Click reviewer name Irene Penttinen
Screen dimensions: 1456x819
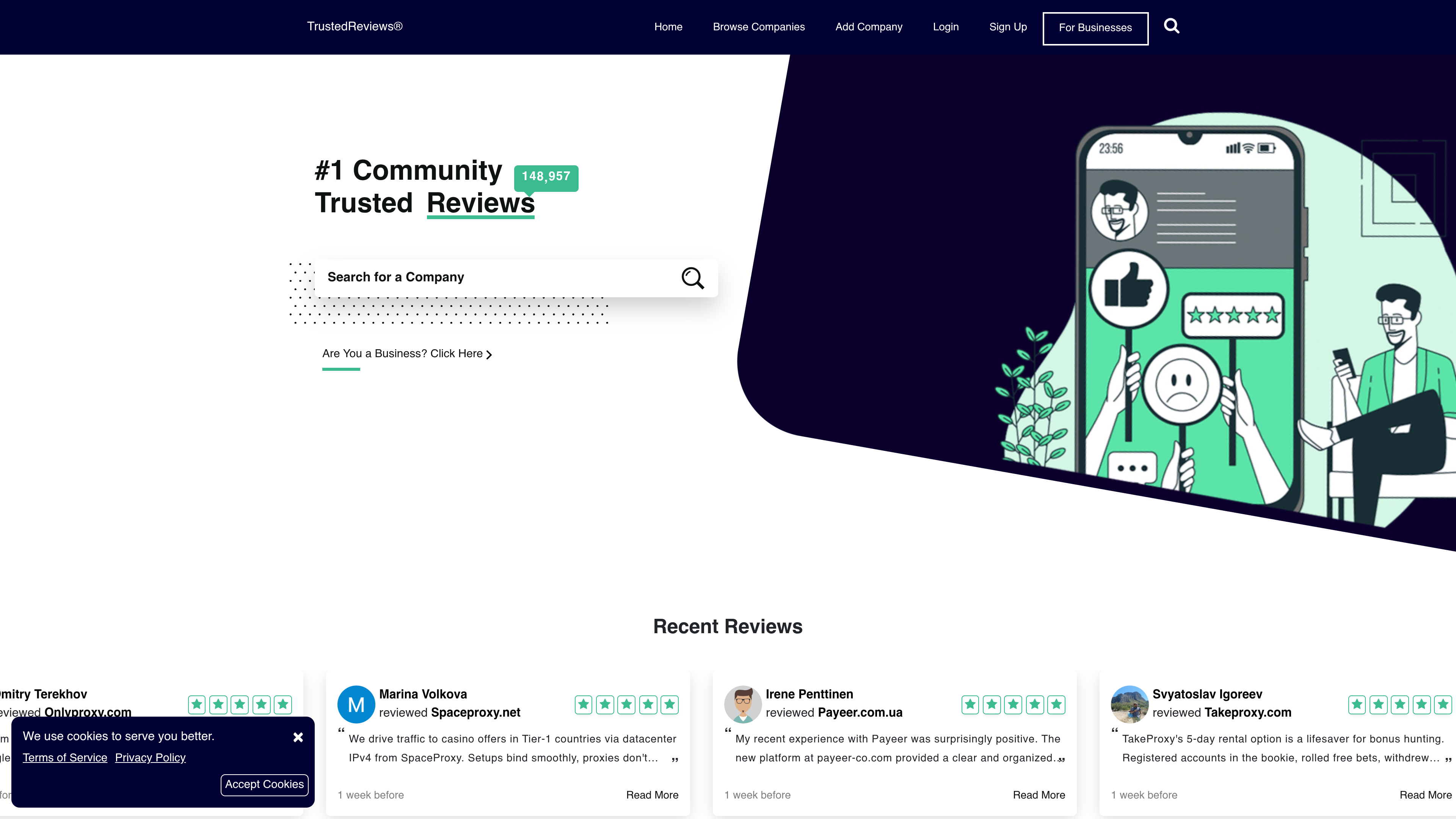tap(810, 694)
